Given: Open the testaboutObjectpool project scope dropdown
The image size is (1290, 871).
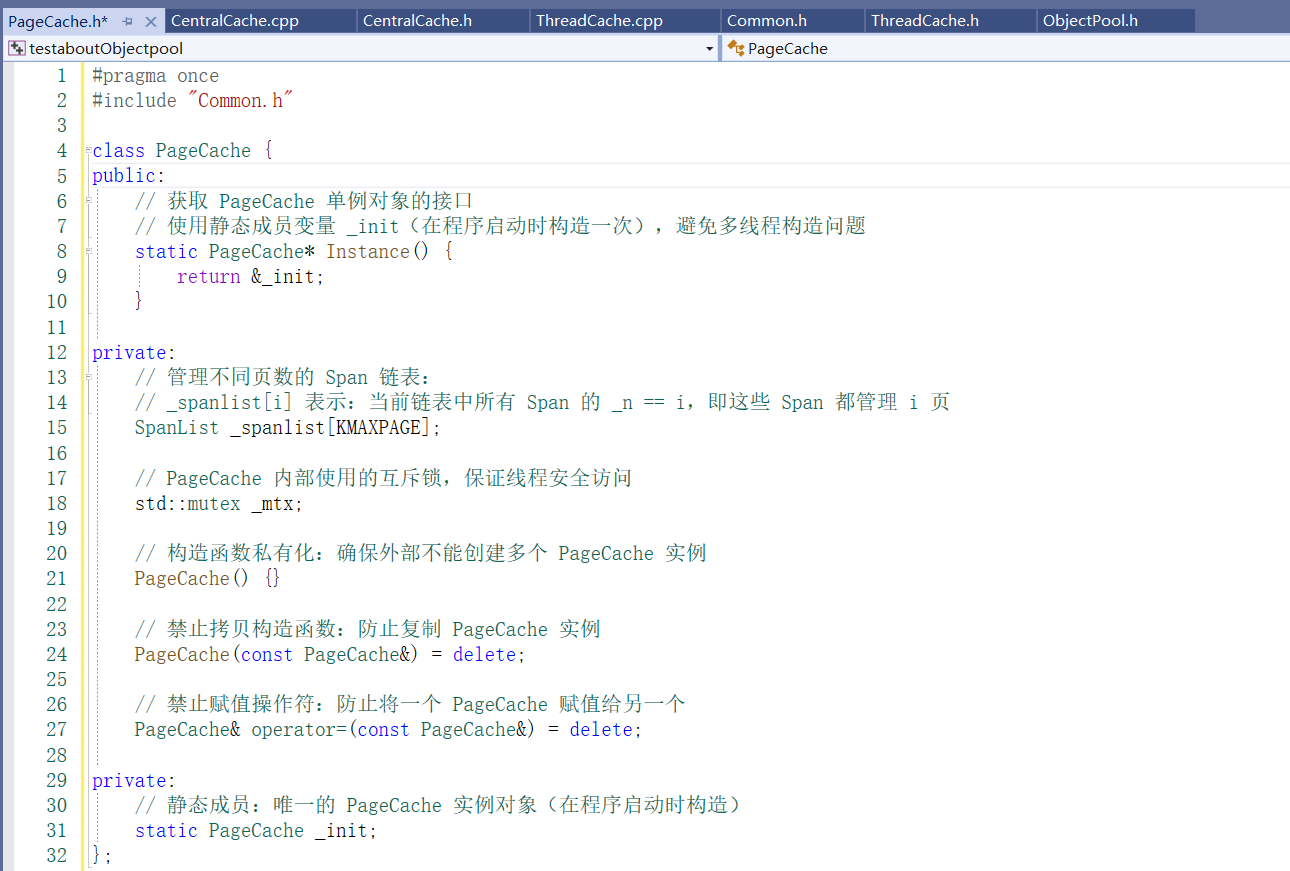Looking at the screenshot, I should [x=709, y=48].
